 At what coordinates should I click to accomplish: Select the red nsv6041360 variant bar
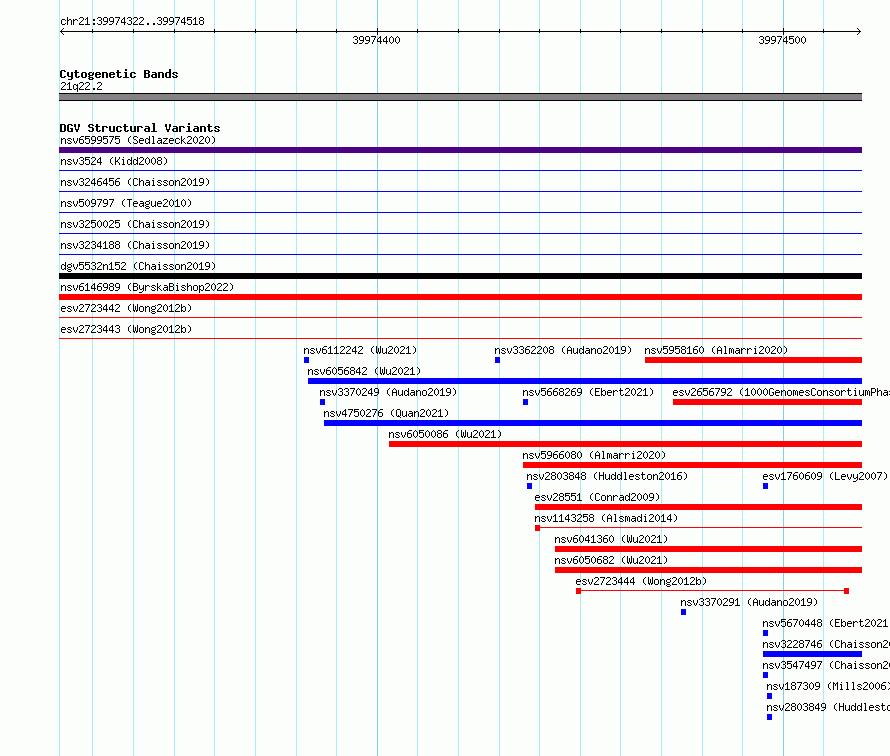pyautogui.click(x=708, y=549)
